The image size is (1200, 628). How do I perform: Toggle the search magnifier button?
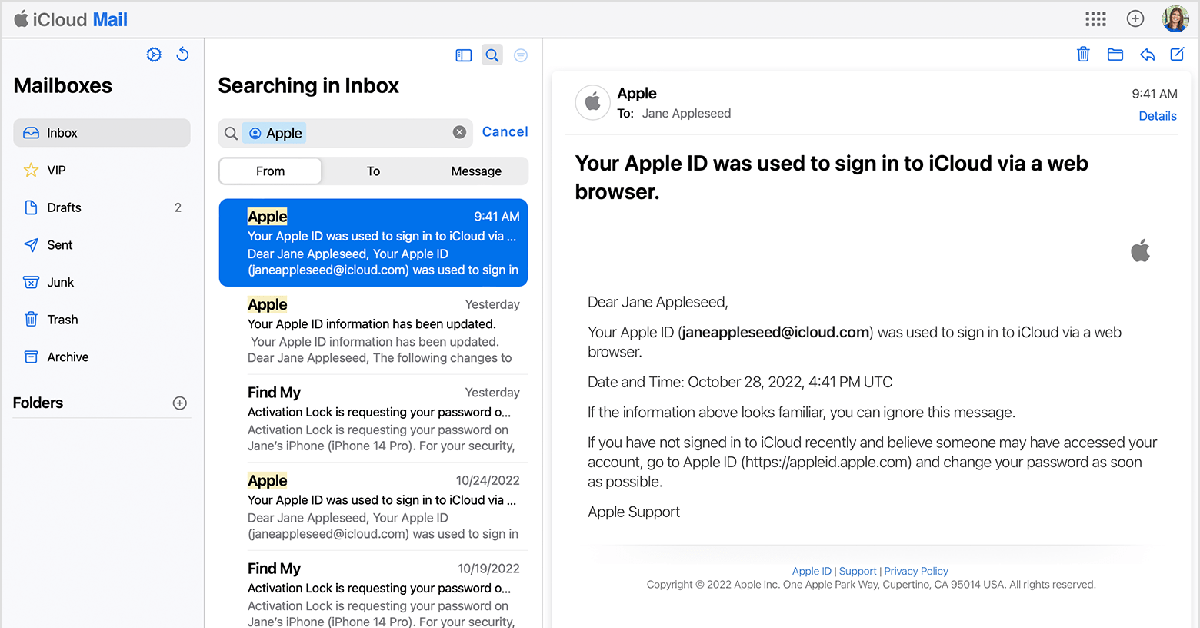491,56
